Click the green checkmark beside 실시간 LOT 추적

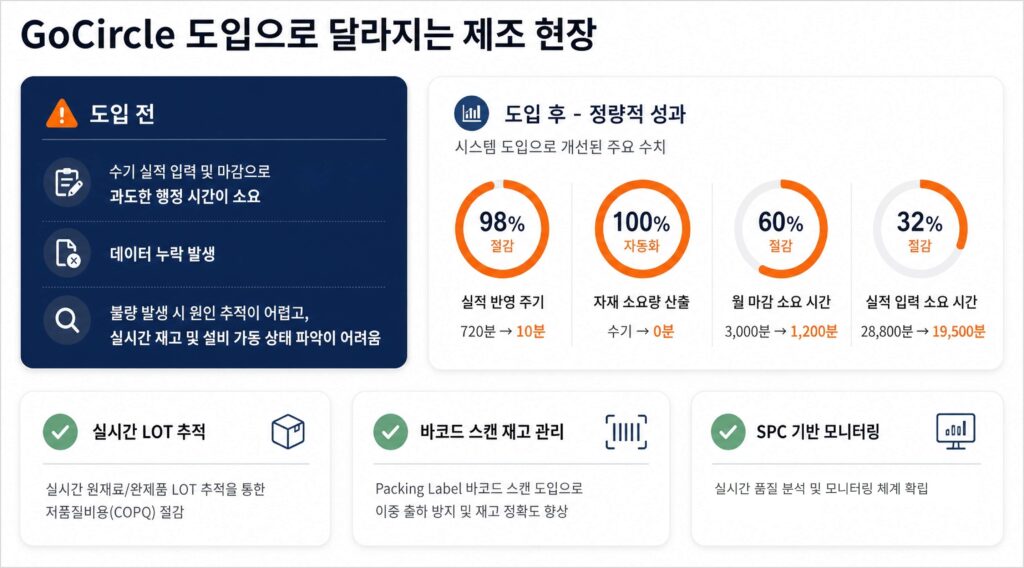pyautogui.click(x=60, y=432)
